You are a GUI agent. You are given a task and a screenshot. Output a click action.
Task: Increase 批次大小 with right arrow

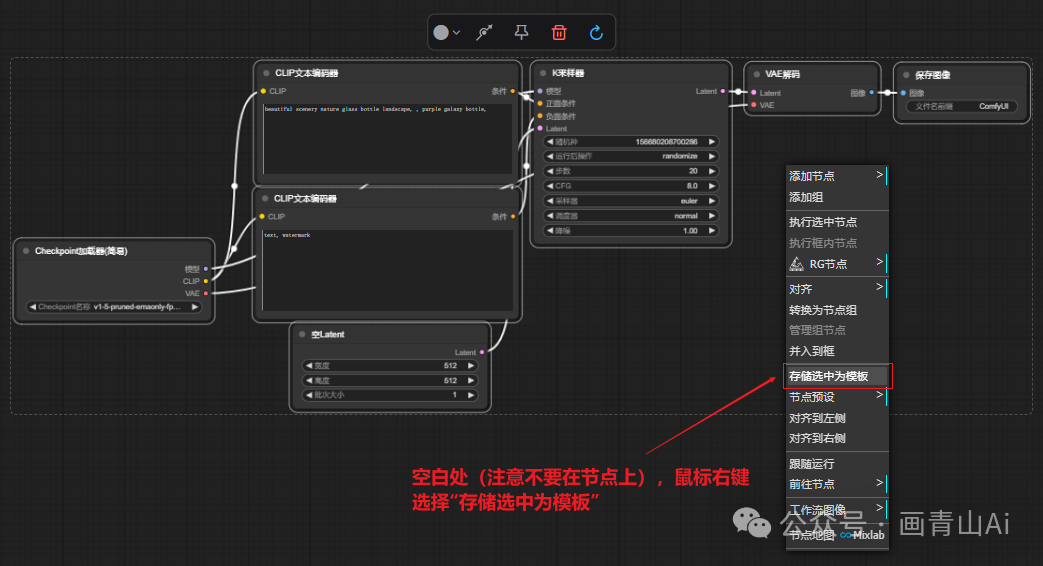(x=471, y=395)
